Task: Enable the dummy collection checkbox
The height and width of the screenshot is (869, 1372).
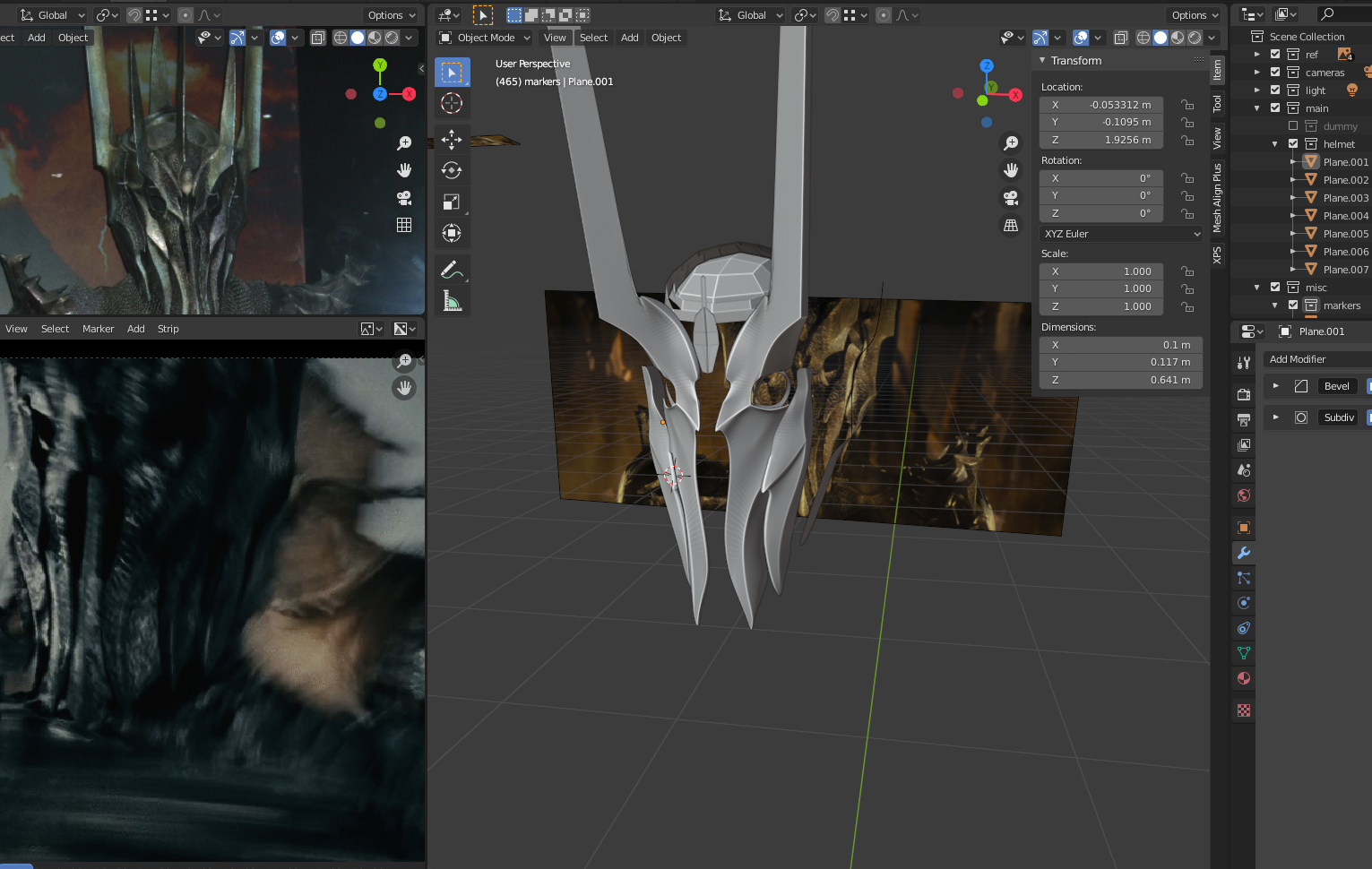Action: tap(1293, 126)
